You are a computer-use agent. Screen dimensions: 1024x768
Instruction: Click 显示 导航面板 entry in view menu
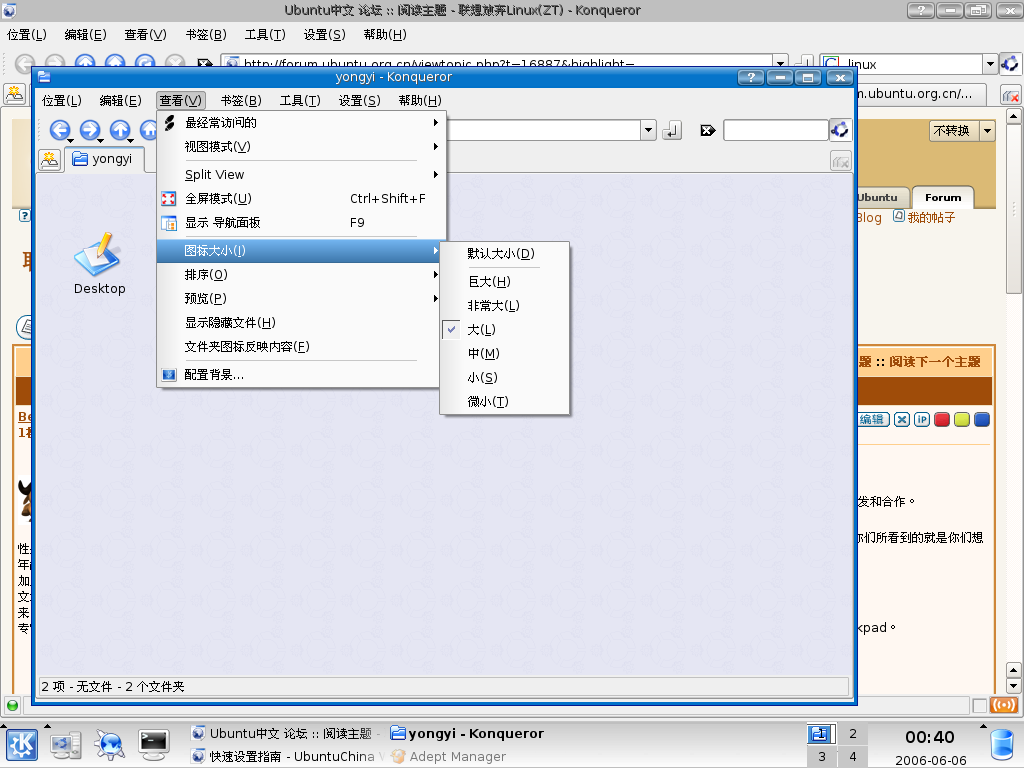302,223
